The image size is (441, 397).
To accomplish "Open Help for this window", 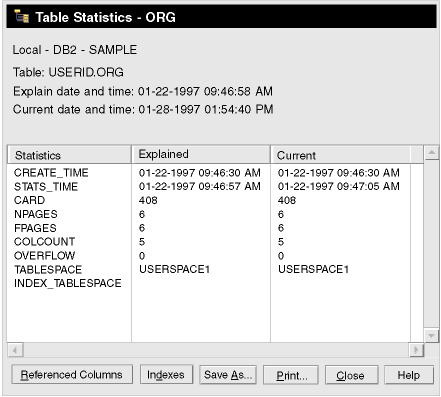I will point(409,375).
